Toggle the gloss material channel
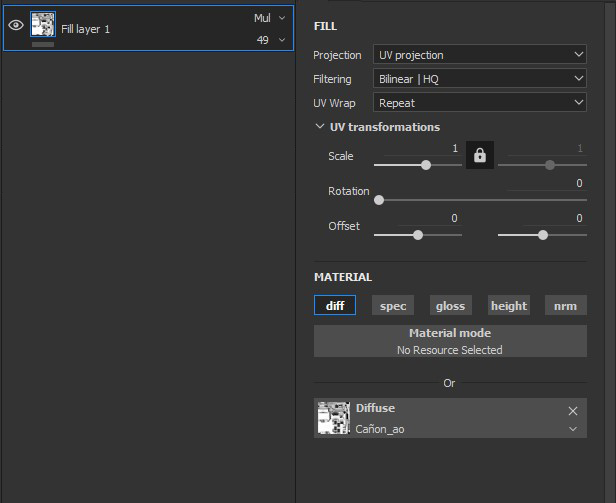This screenshot has height=503, width=616. pyautogui.click(x=451, y=306)
